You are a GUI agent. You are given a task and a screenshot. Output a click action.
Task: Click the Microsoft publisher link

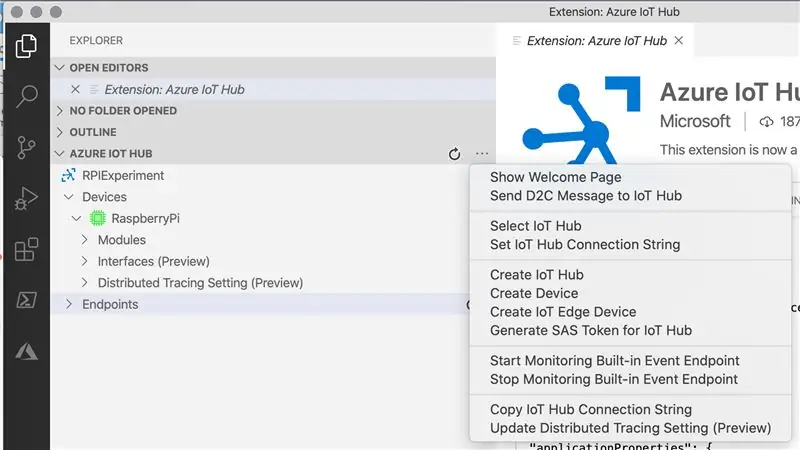[695, 121]
